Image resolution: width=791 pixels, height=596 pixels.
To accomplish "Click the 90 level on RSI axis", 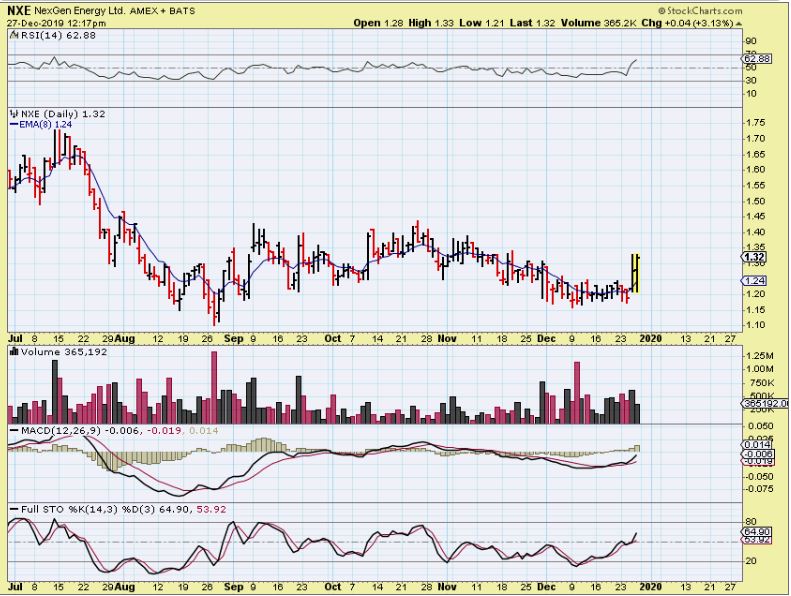I will (751, 41).
